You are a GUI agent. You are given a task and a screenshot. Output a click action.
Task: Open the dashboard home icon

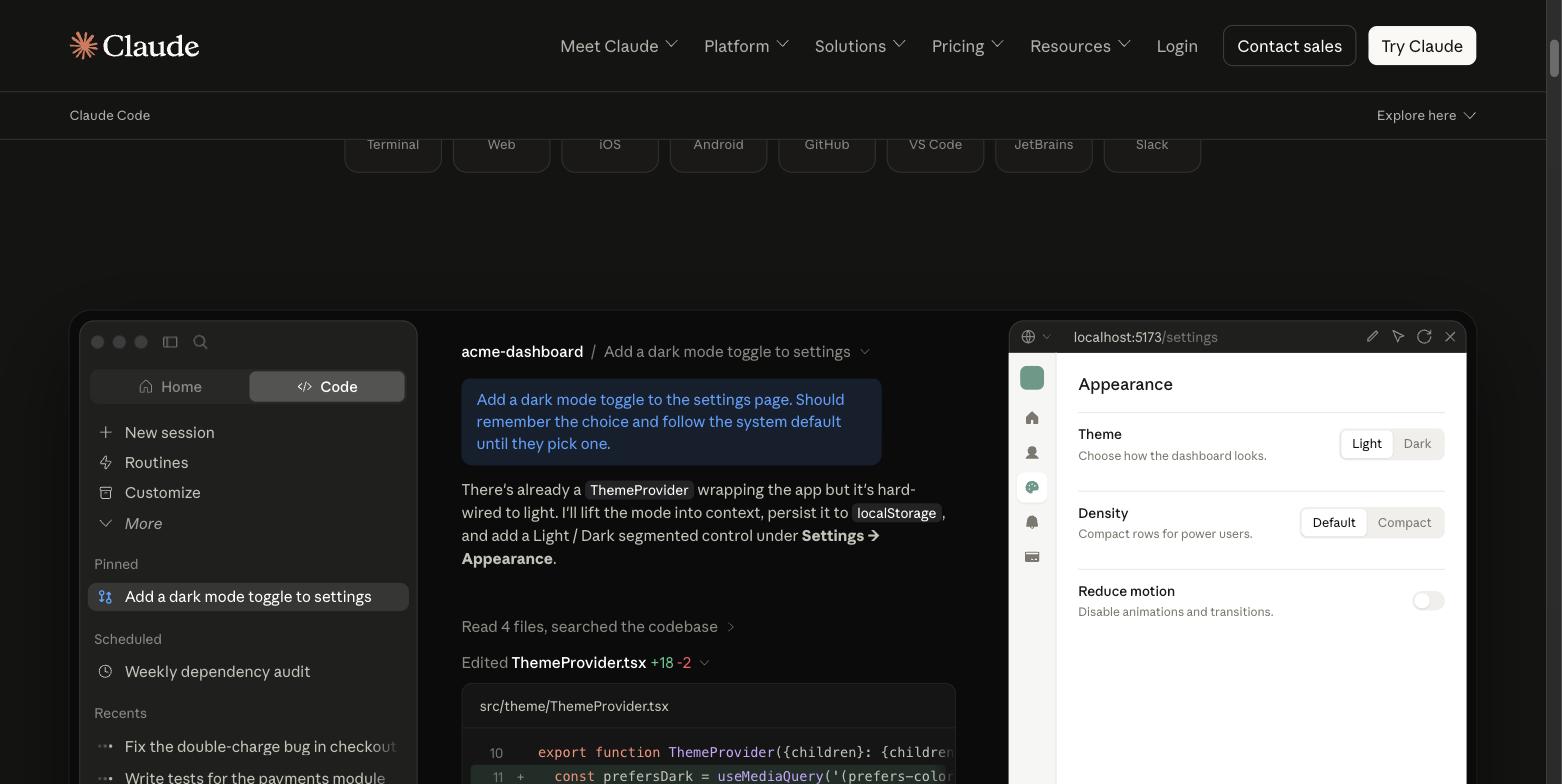click(1032, 418)
